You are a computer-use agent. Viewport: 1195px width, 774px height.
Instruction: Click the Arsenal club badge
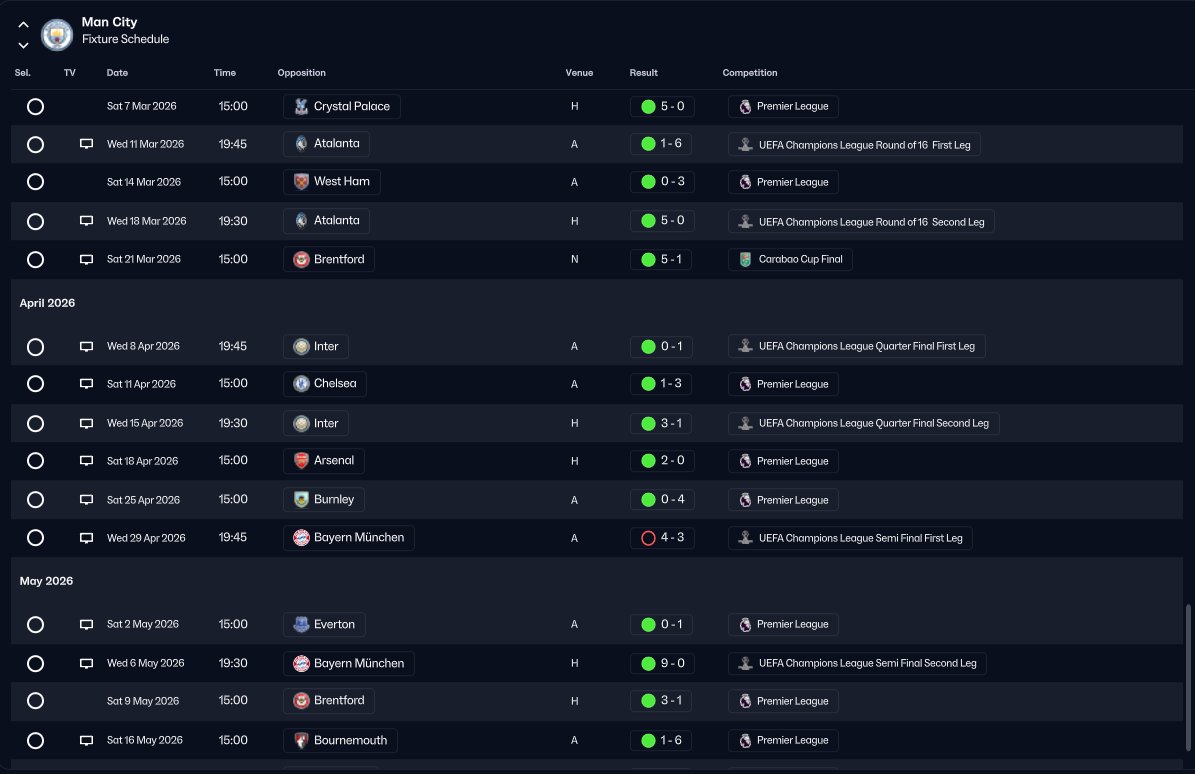coord(301,461)
